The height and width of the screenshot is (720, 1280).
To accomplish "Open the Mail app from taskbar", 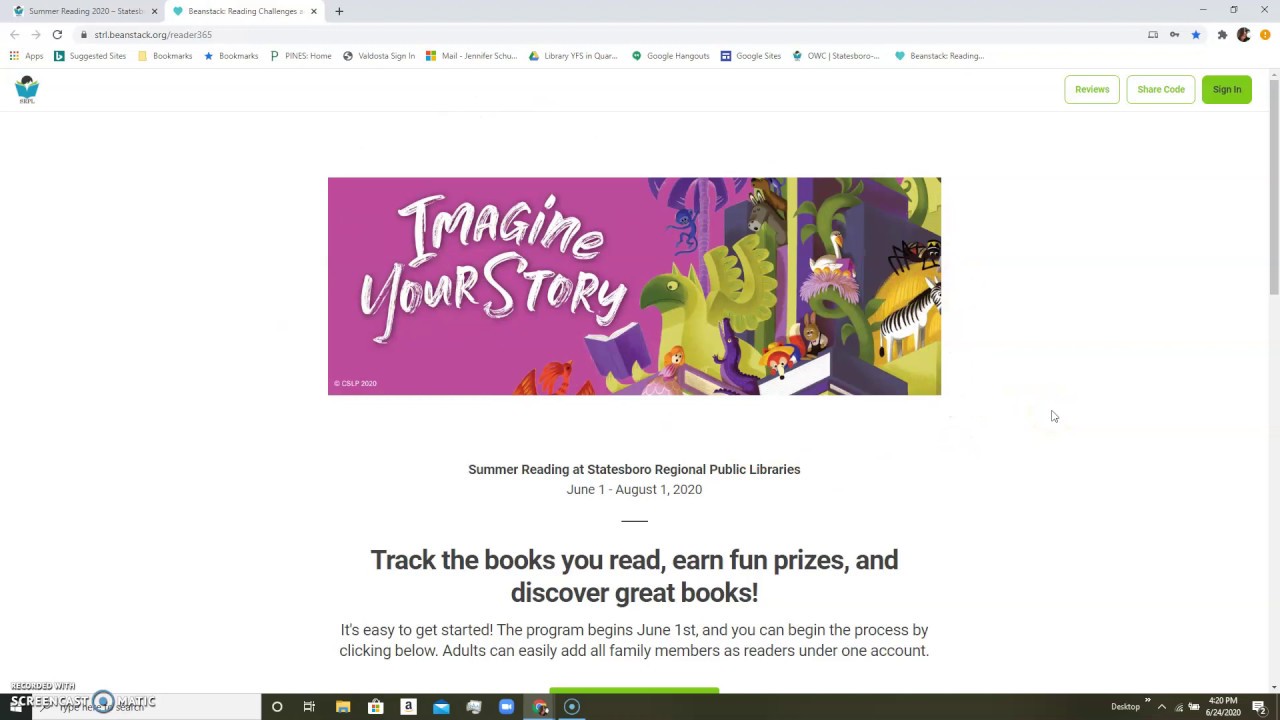I will pyautogui.click(x=441, y=707).
